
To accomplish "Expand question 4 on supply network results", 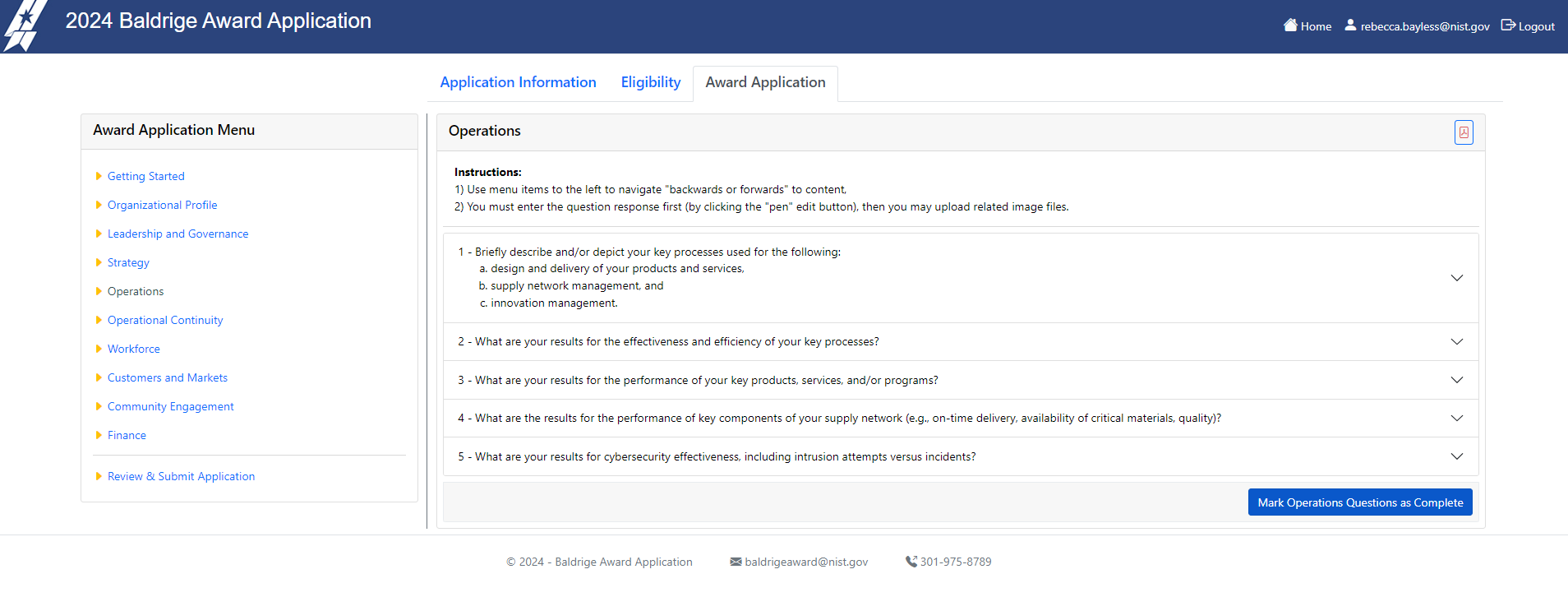I will click(x=1456, y=419).
